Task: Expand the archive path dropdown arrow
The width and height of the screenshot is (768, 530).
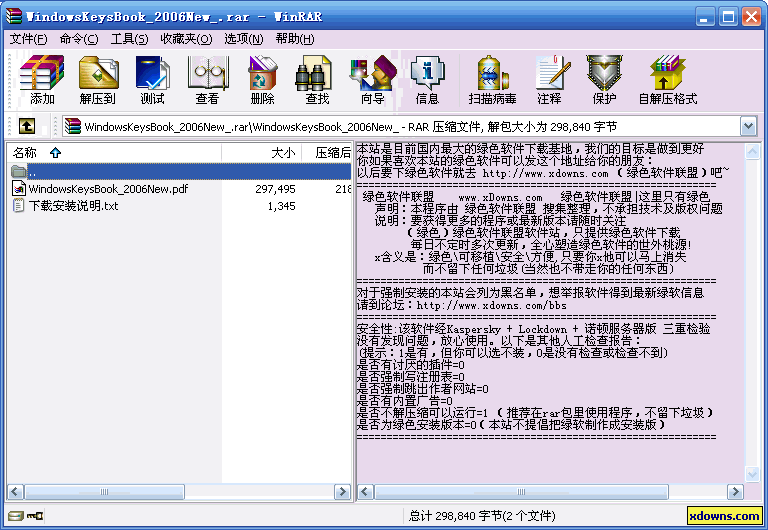Action: 748,126
